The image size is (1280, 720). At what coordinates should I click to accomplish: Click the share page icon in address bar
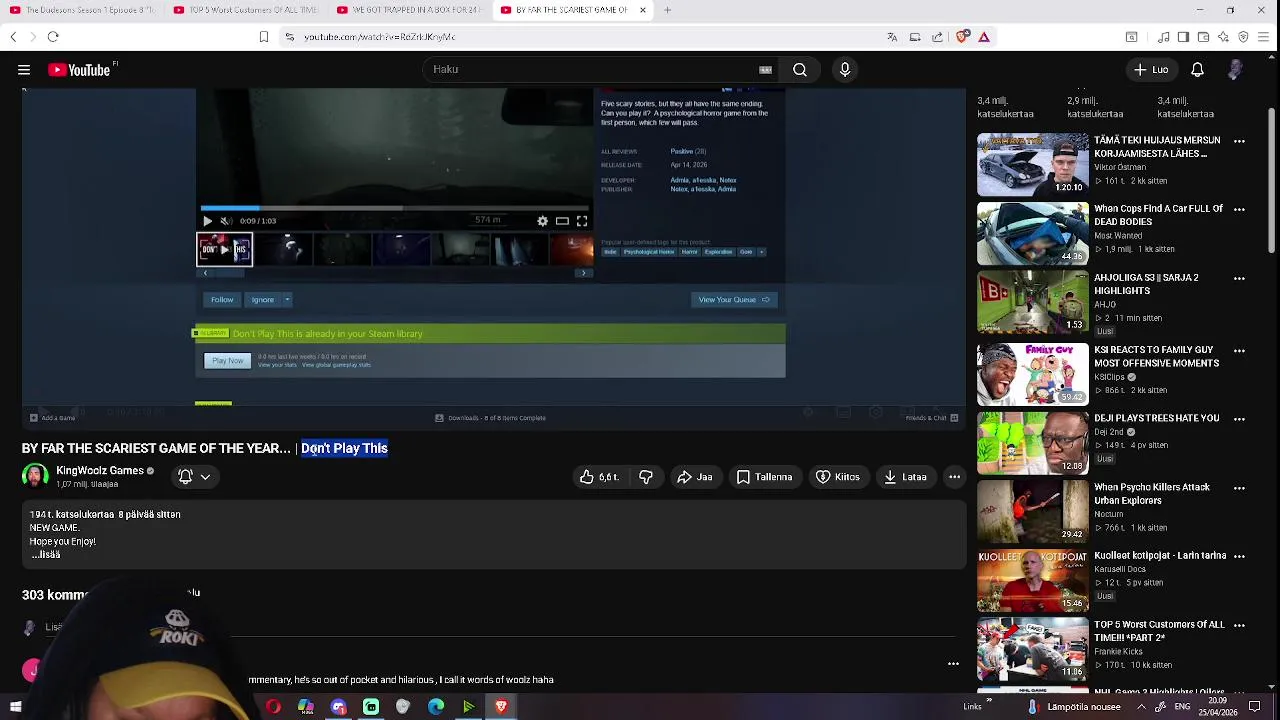pos(937,37)
